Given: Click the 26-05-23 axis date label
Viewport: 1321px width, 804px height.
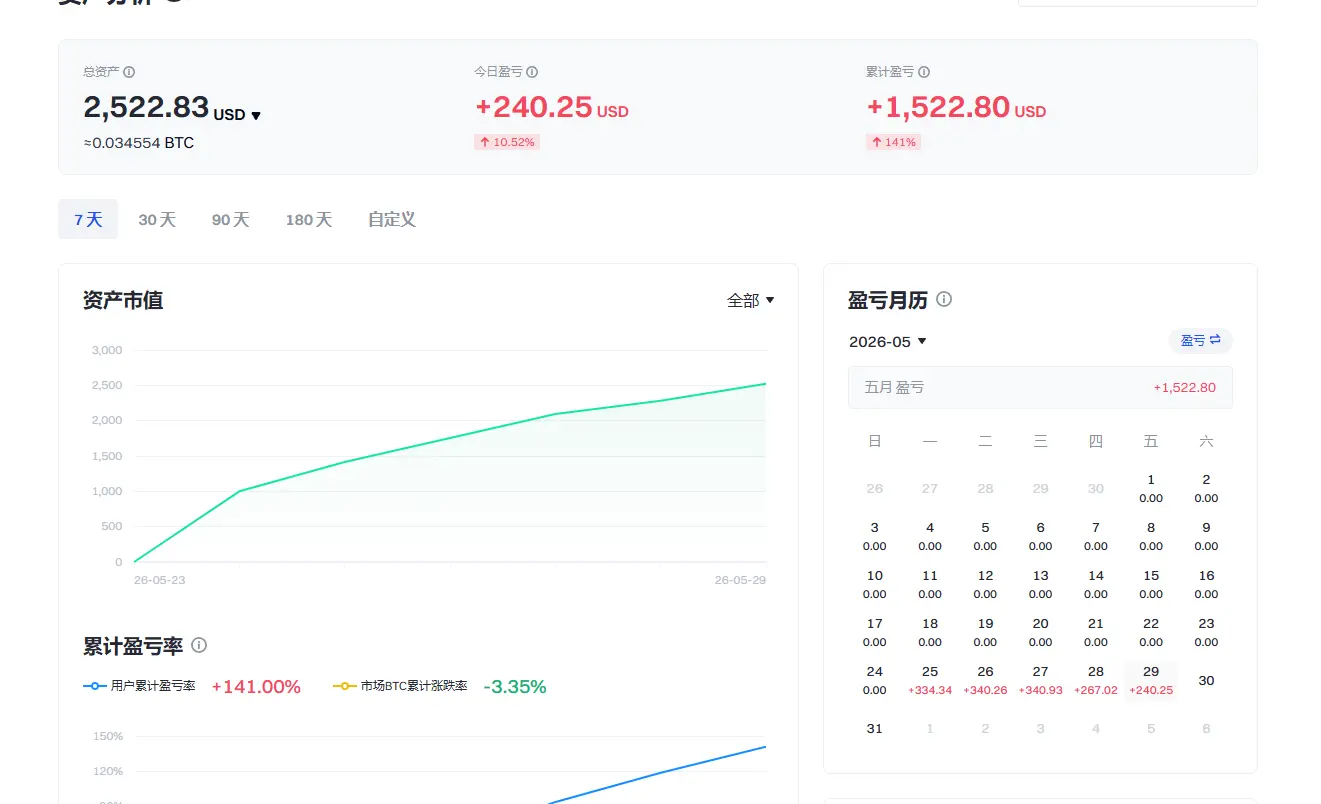Looking at the screenshot, I should coord(160,580).
